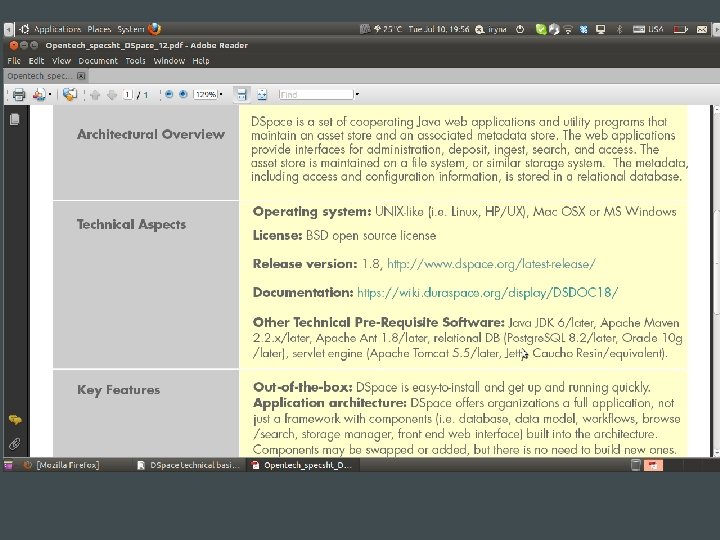Click the vertical scrollbar of the document

(x=716, y=262)
